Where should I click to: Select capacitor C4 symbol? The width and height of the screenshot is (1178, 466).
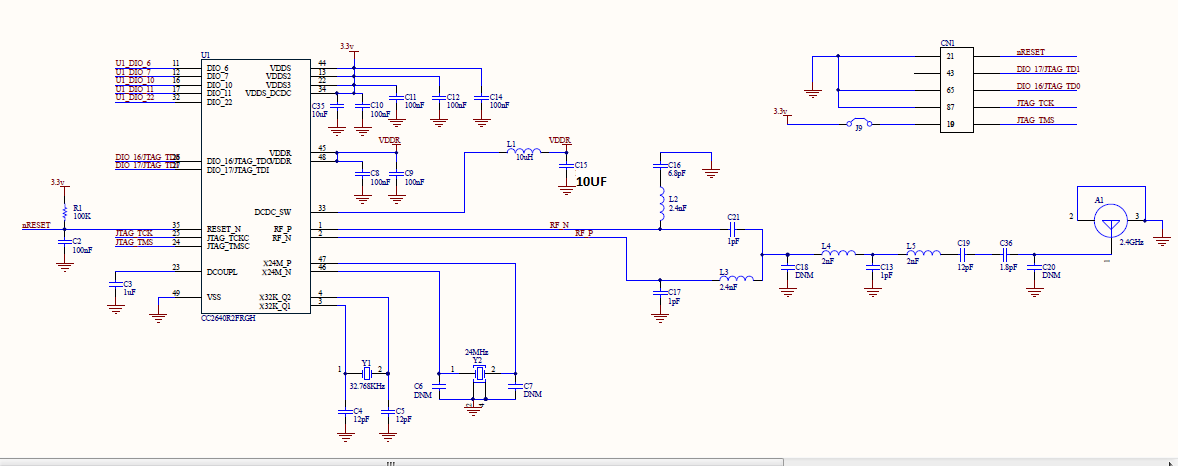345,411
